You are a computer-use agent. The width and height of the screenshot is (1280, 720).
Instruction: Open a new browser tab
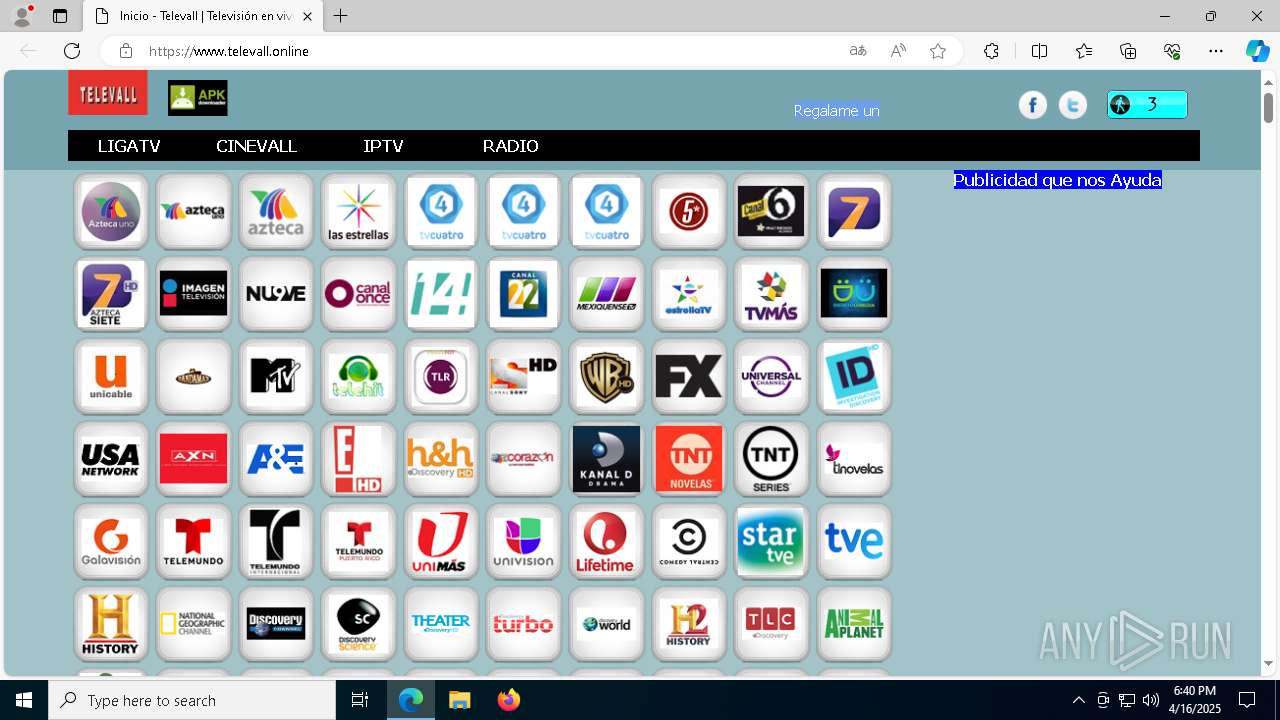coord(341,16)
